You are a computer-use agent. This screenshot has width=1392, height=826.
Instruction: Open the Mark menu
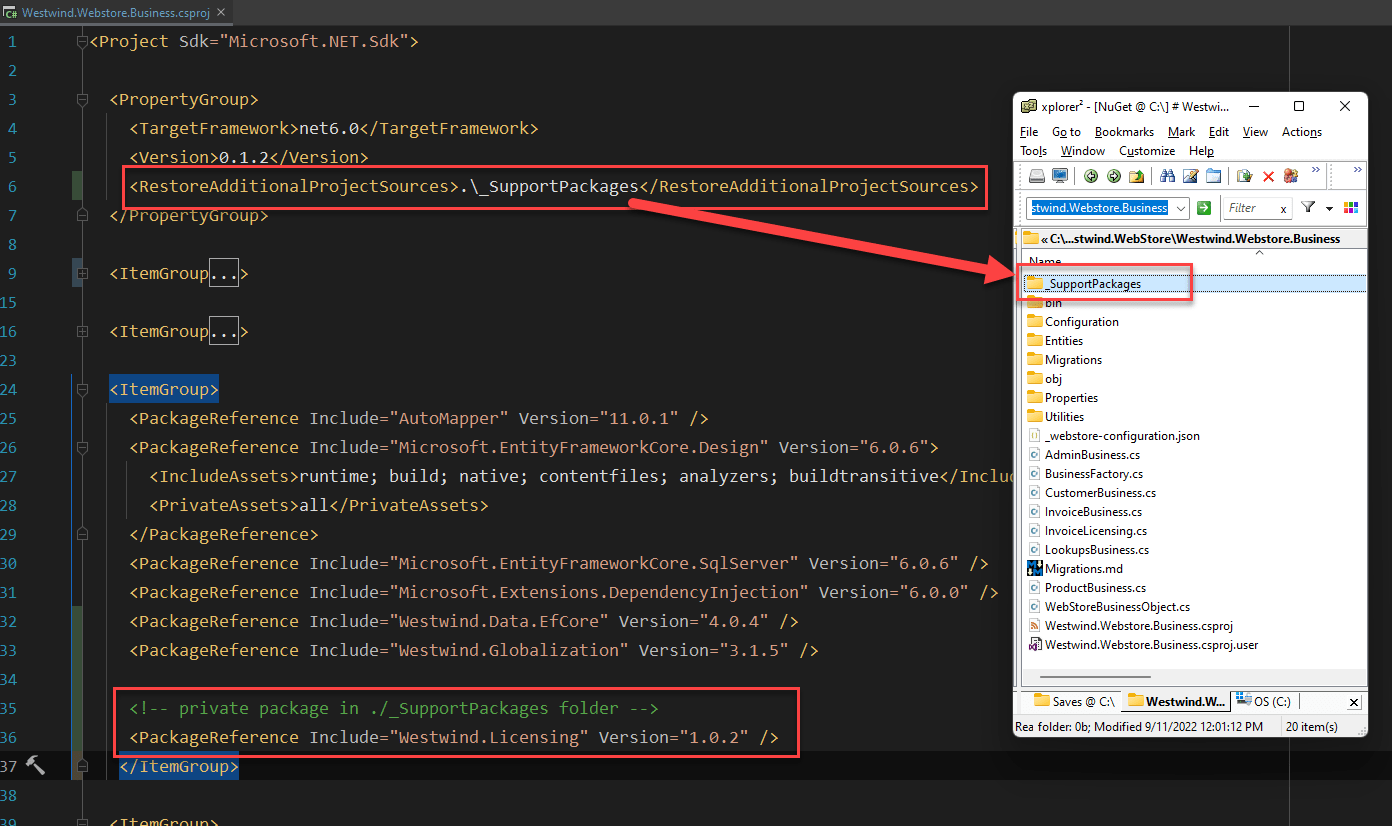[1181, 132]
